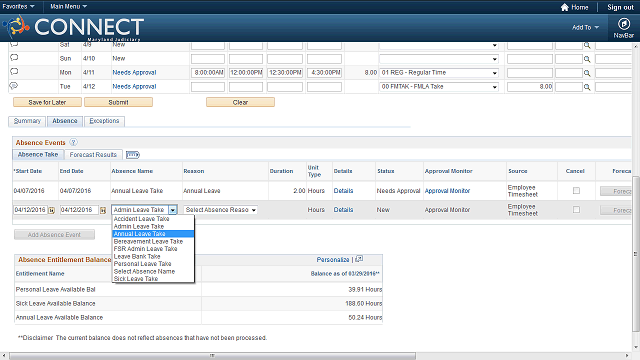
Task: Expand the Add To dropdown
Action: (x=585, y=27)
